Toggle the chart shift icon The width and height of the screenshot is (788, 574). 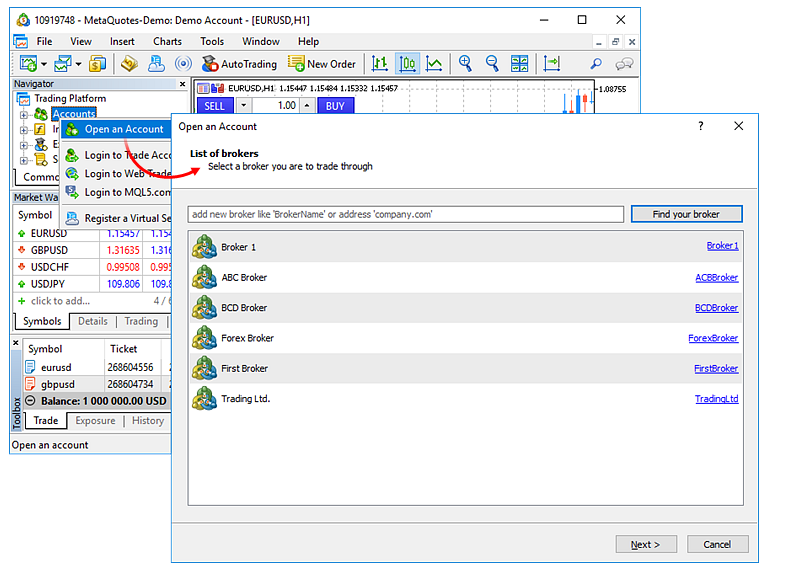[552, 64]
